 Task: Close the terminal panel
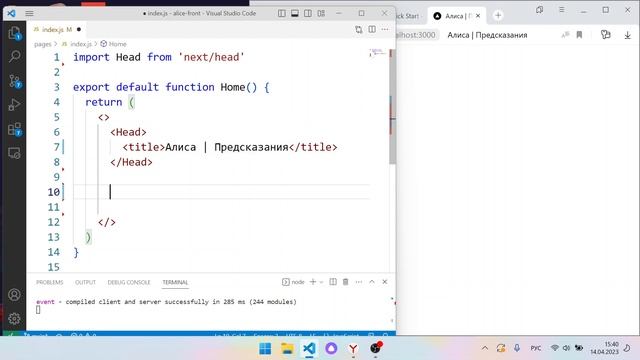tap(384, 282)
